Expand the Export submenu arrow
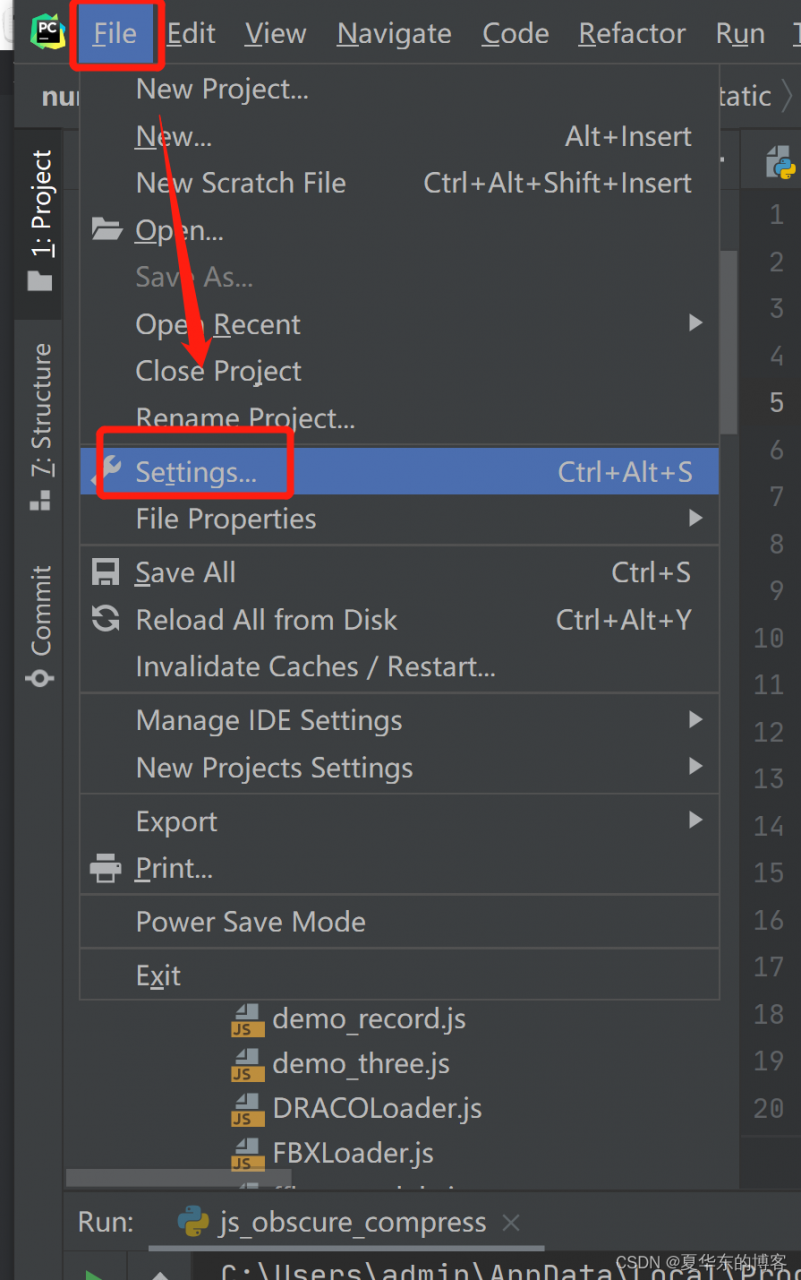The image size is (801, 1280). click(695, 821)
